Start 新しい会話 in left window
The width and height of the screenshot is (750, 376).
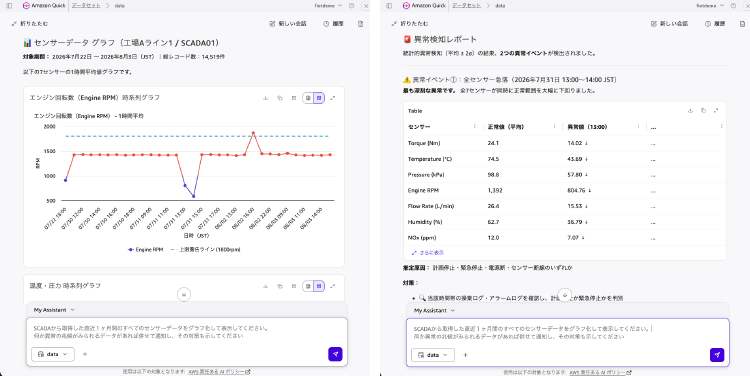[287, 23]
